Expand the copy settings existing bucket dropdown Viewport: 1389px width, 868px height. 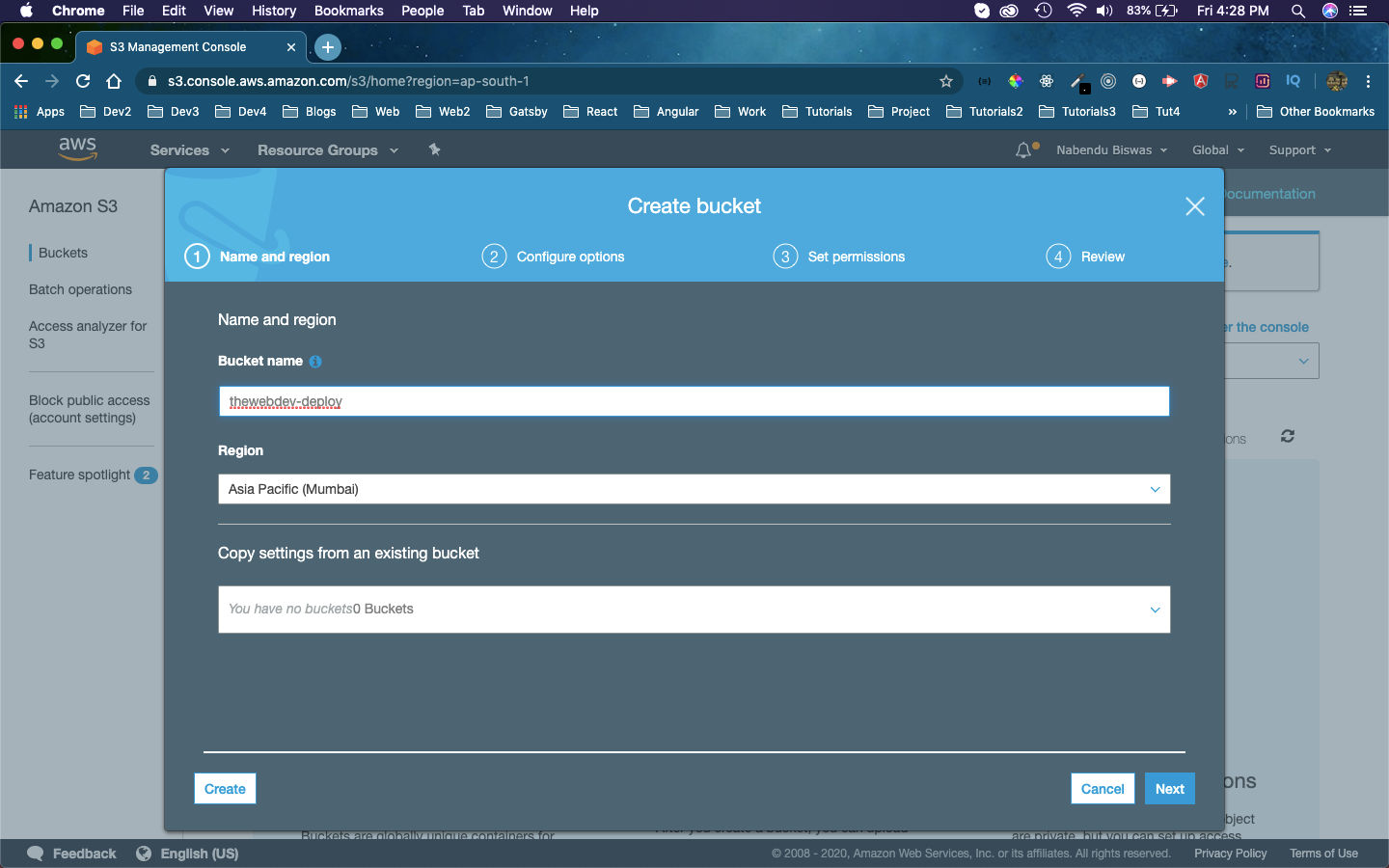coord(694,610)
